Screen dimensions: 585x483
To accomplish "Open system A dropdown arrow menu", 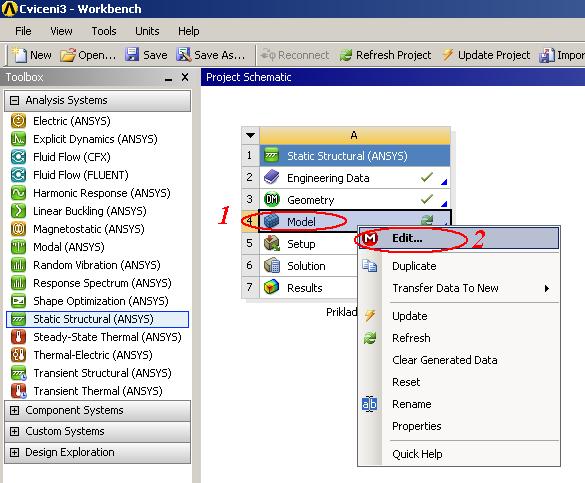I will click(250, 135).
